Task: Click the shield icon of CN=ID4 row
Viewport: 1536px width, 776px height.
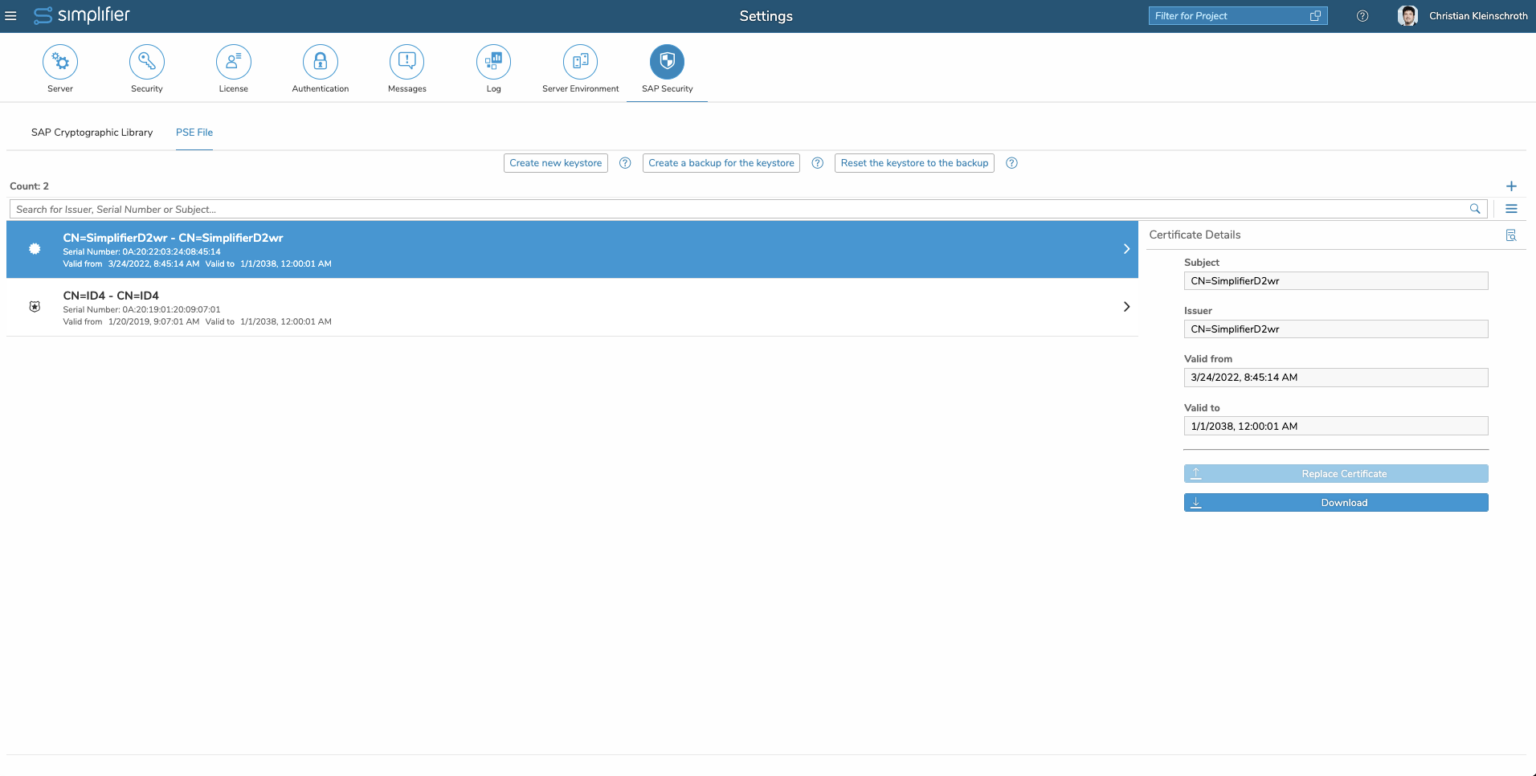Action: (x=35, y=307)
